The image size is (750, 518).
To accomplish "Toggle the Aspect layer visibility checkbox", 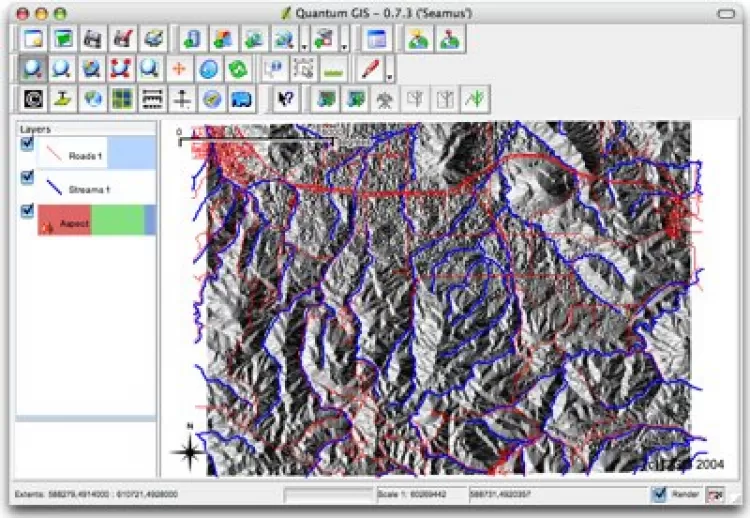I will [28, 211].
